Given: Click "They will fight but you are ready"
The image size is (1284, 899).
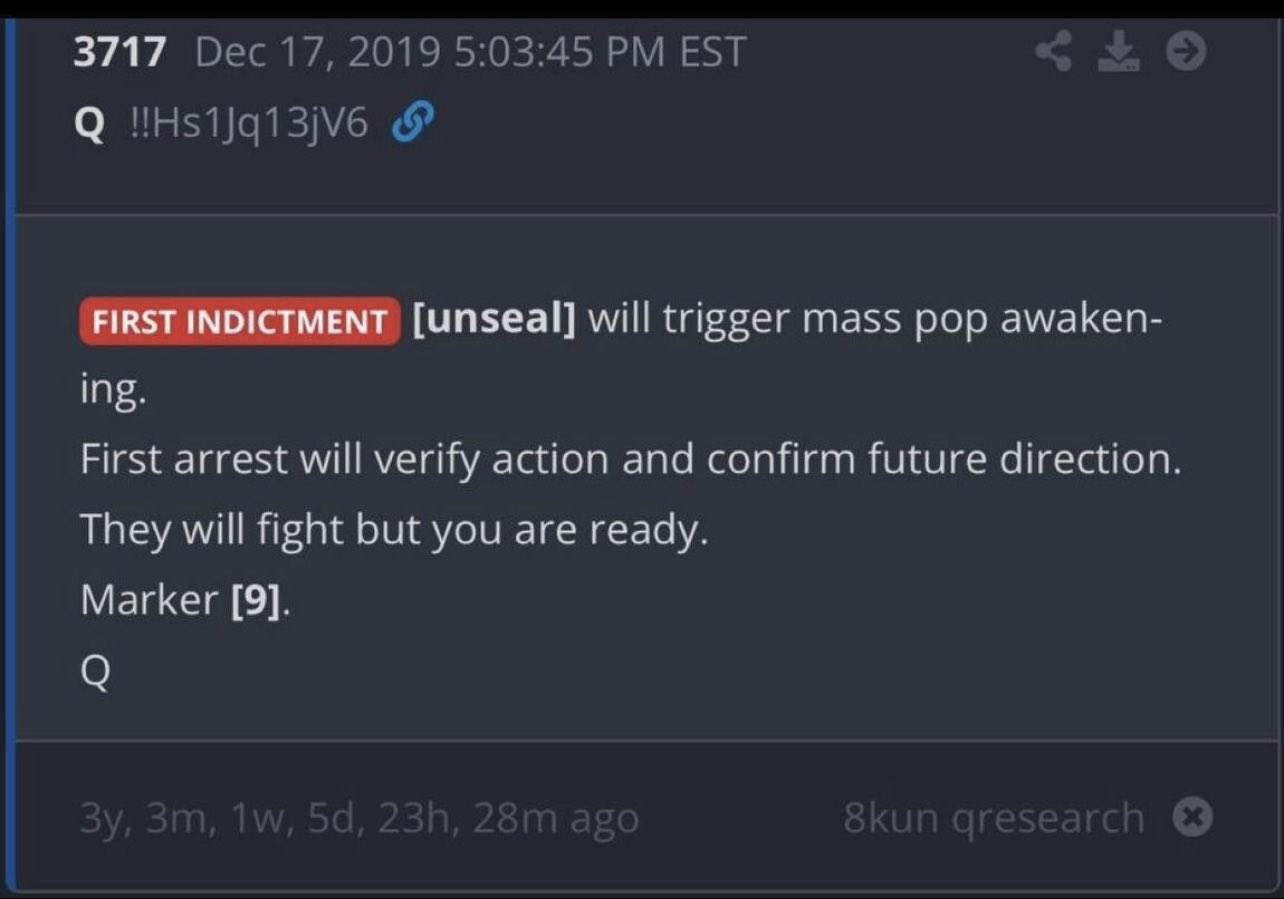Looking at the screenshot, I should [x=394, y=530].
